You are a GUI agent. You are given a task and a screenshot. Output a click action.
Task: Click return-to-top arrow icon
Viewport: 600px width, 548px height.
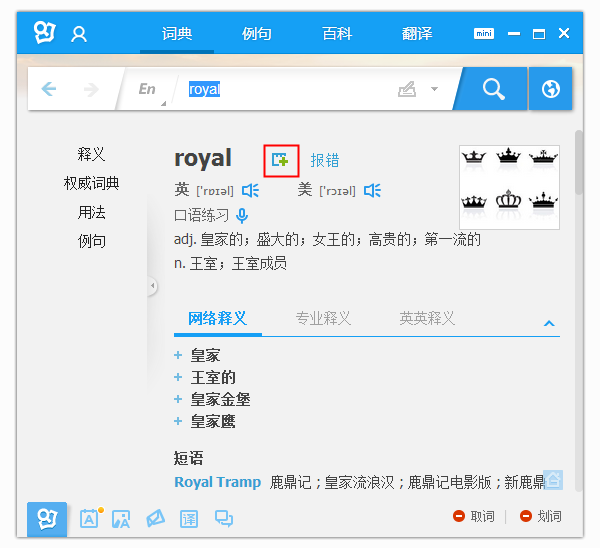point(553,480)
